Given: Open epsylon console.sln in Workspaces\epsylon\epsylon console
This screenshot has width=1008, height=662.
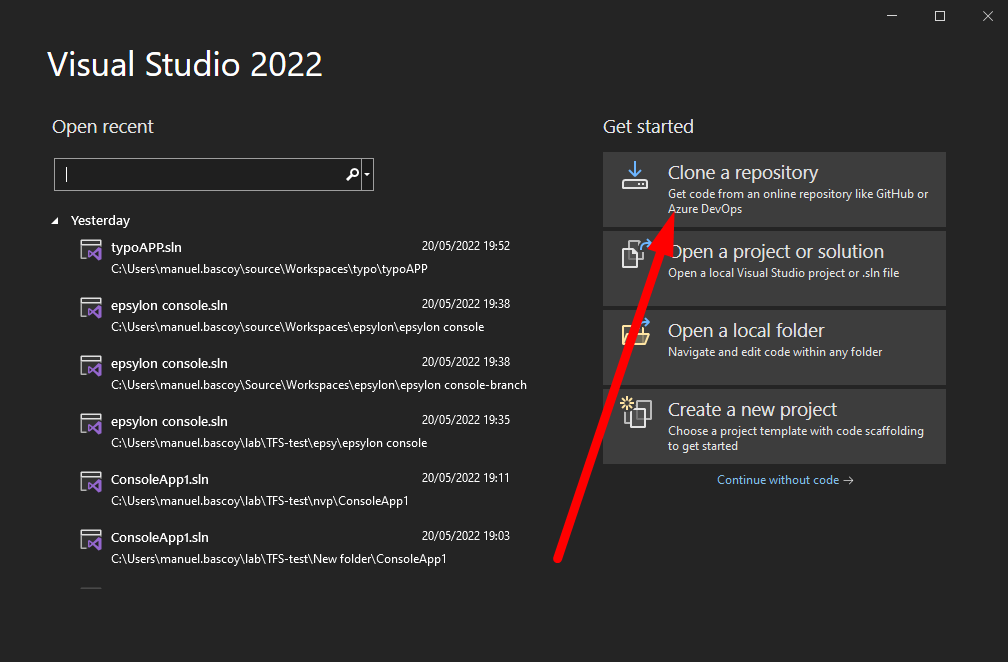Looking at the screenshot, I should (169, 305).
